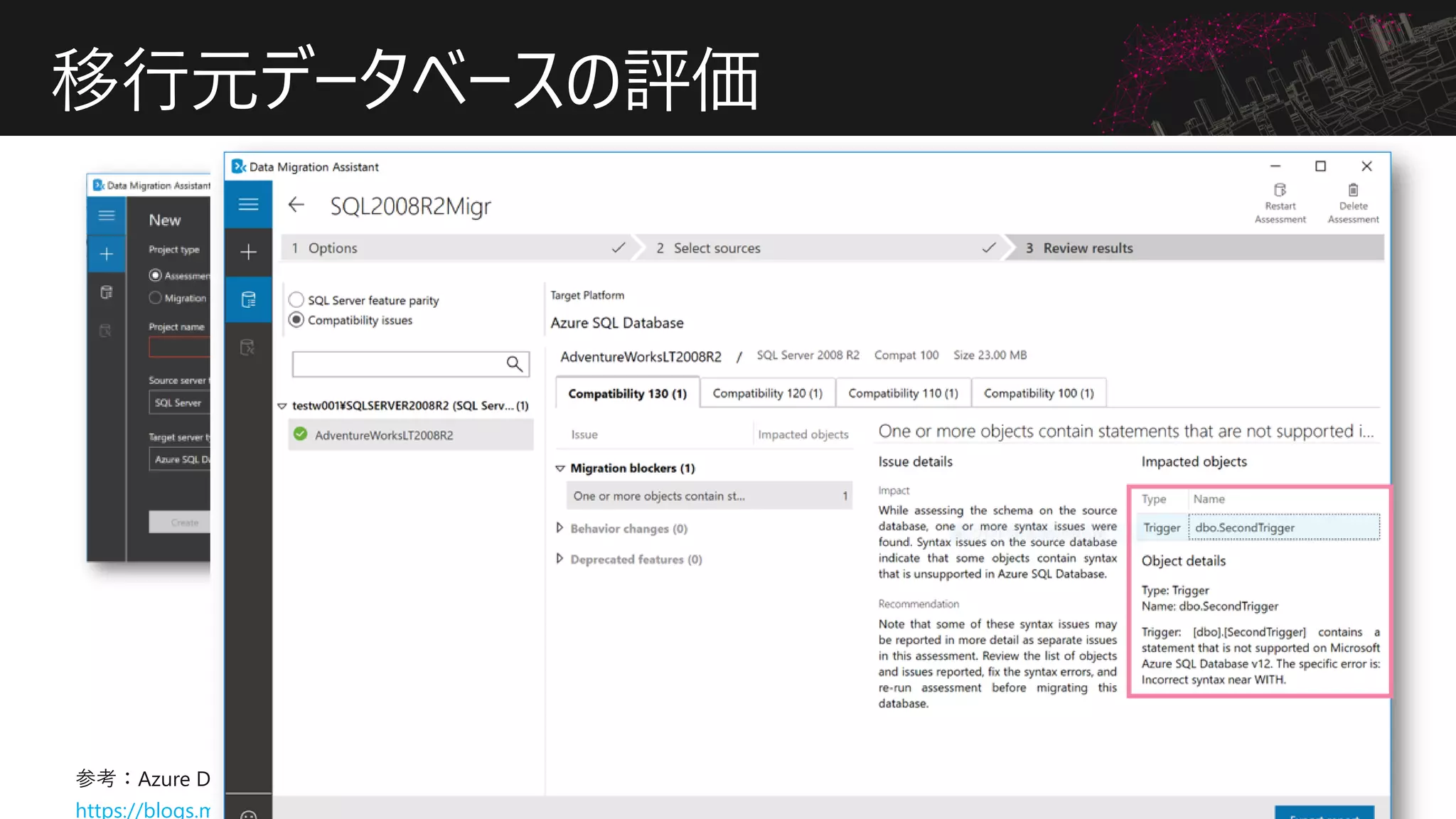Screen dimensions: 1456x819
Task: Click the Size 23.00 MB label
Action: (x=990, y=355)
